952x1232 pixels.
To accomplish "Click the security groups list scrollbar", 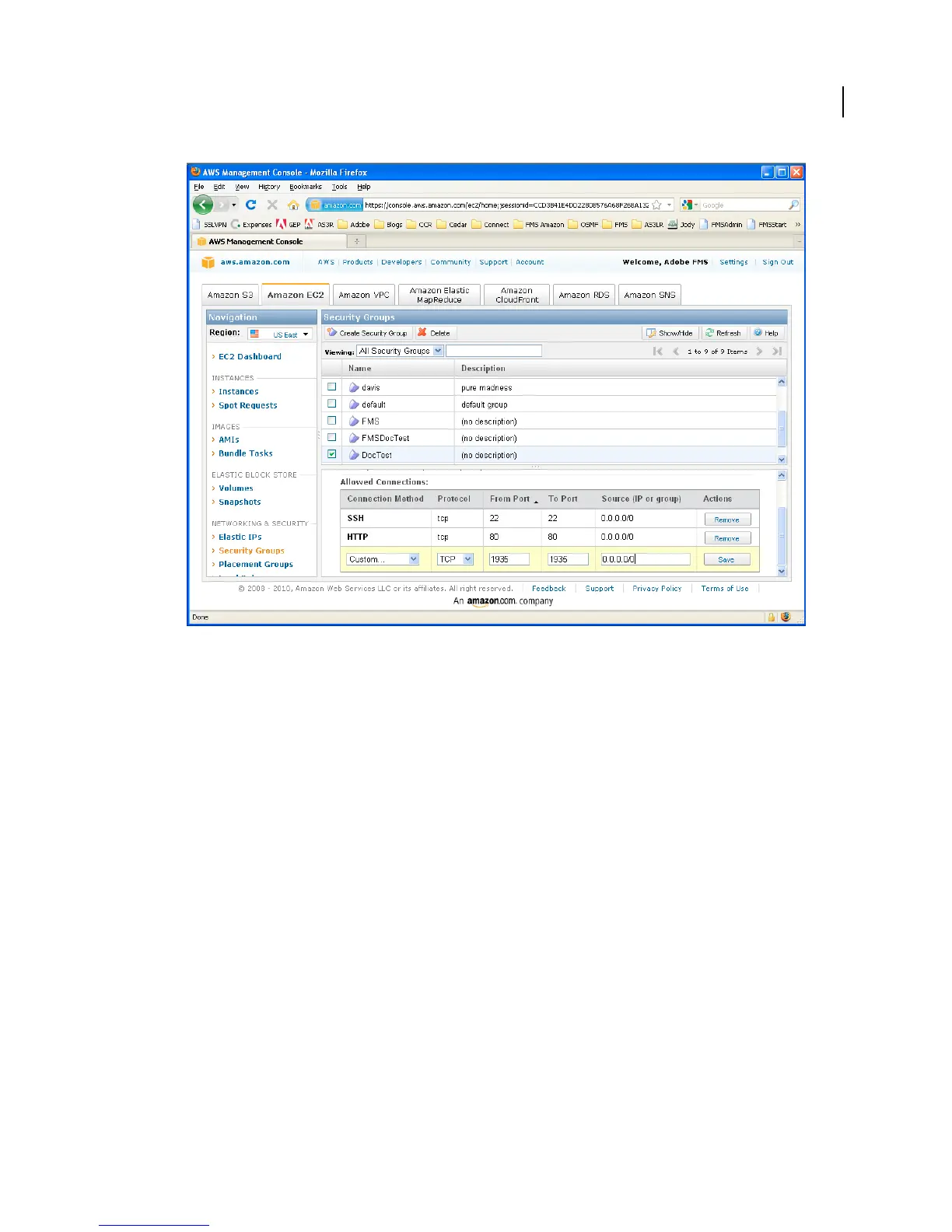I will (782, 421).
